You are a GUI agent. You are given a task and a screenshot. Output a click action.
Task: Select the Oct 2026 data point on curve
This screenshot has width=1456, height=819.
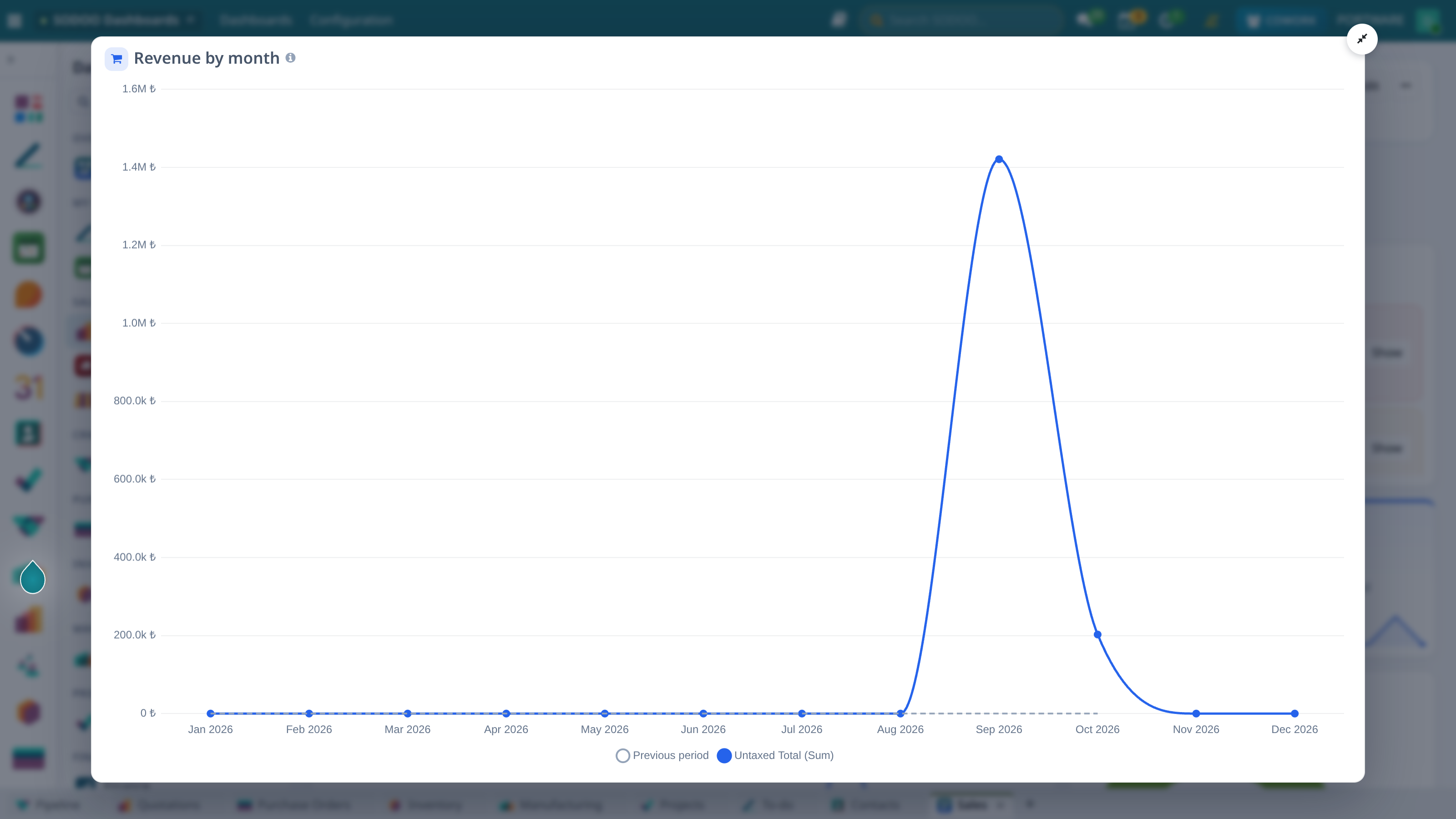(x=1097, y=634)
